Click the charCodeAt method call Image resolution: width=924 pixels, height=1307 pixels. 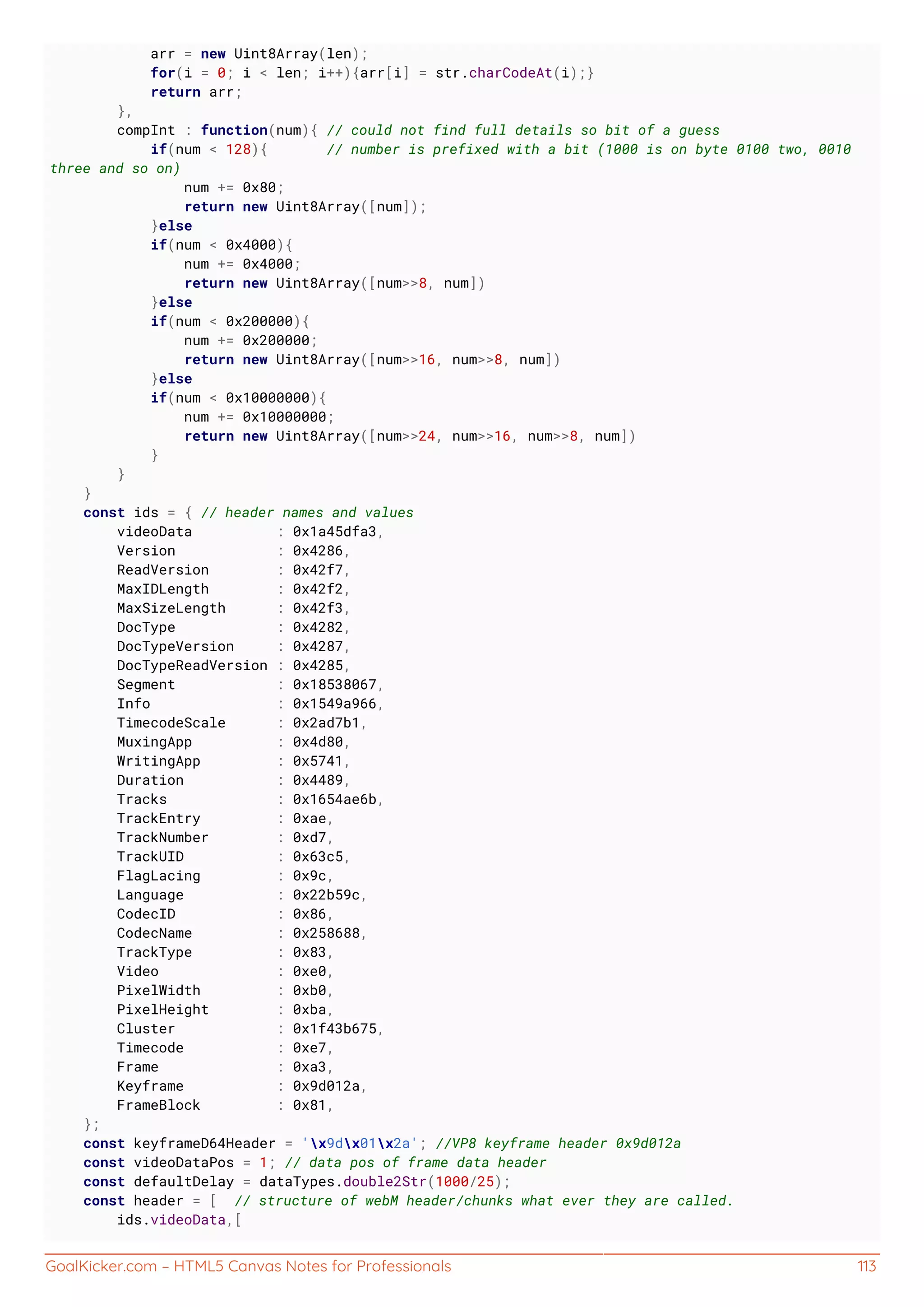pyautogui.click(x=510, y=73)
